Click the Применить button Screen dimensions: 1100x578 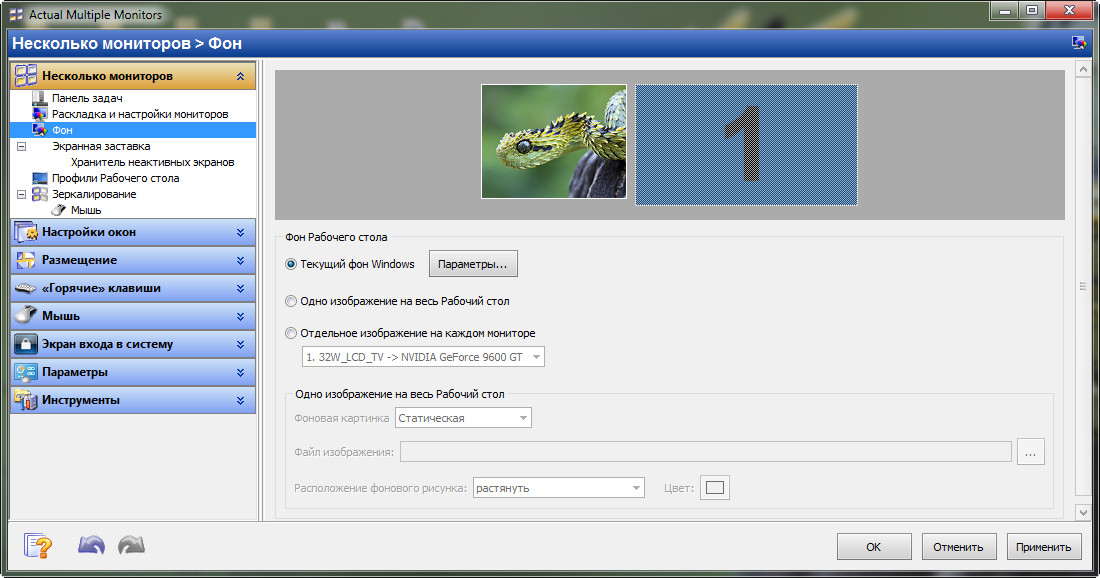pos(1044,546)
